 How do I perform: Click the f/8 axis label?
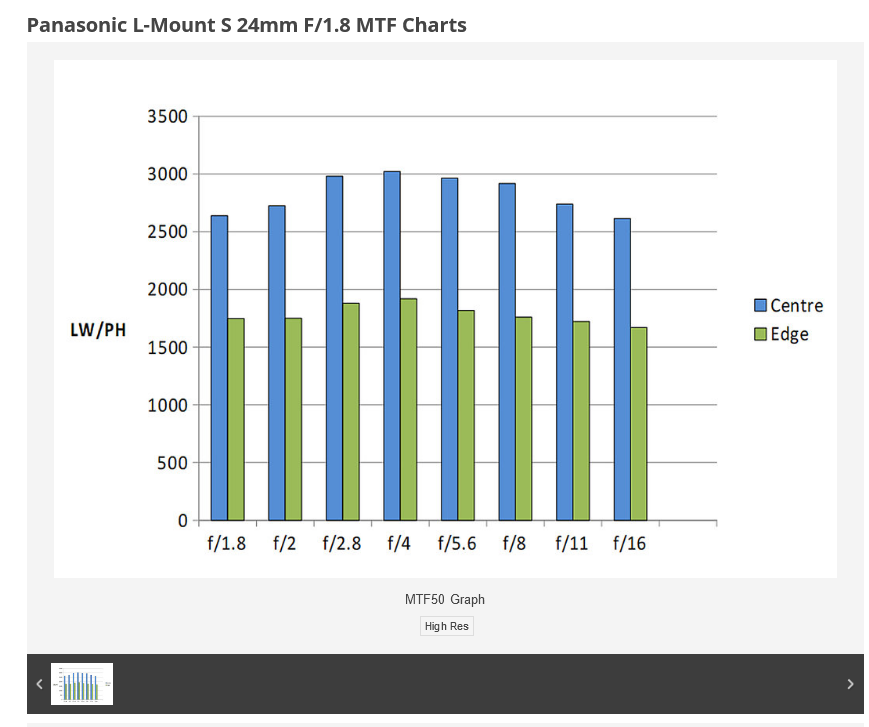514,544
